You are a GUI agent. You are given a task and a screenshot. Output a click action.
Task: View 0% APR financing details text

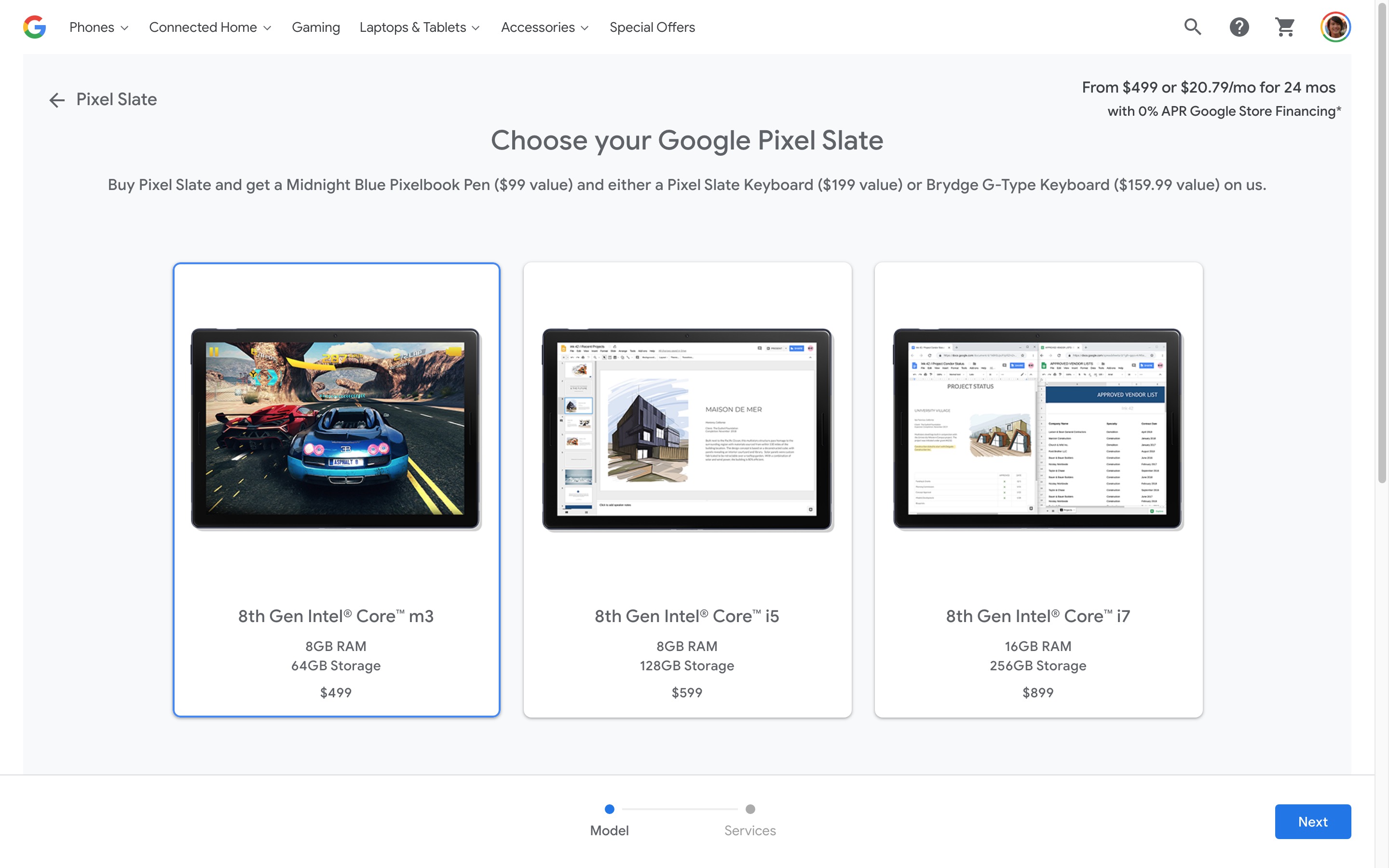coord(1223,111)
